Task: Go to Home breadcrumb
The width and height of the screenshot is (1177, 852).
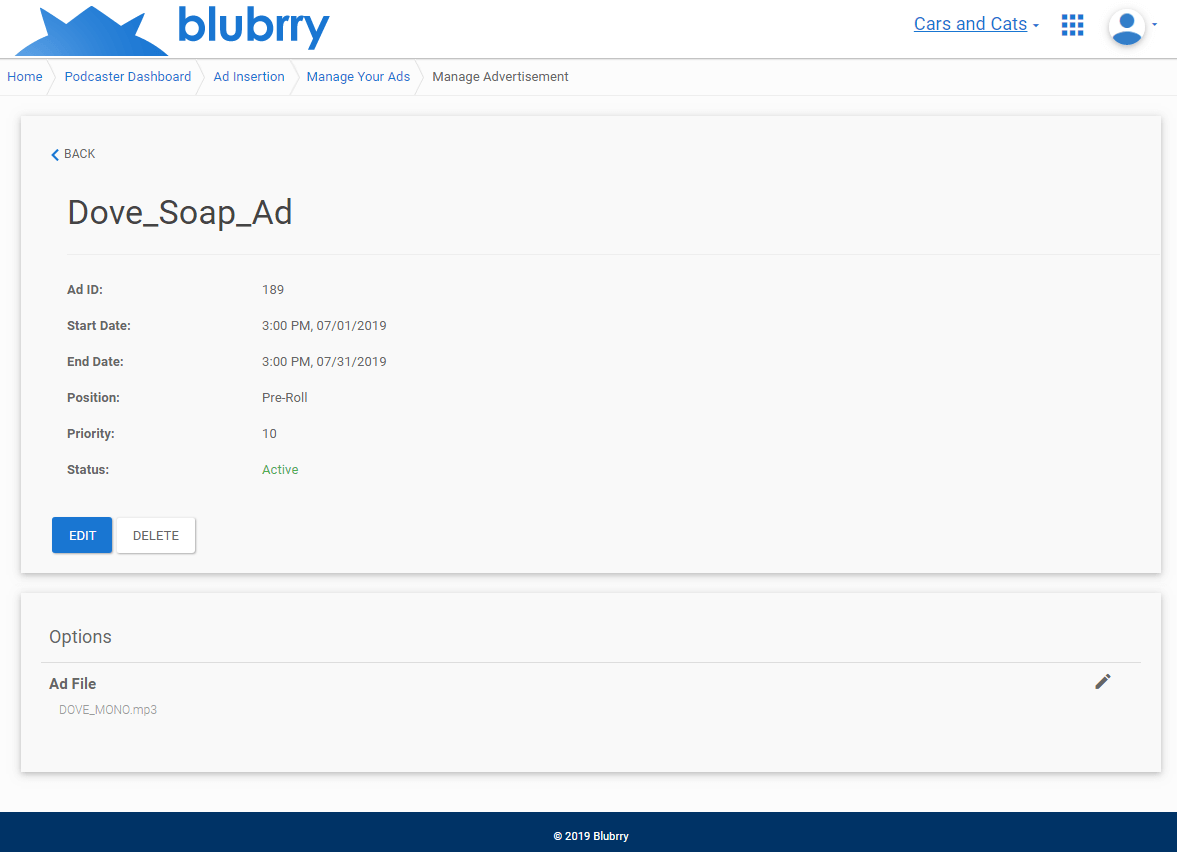Action: (x=25, y=77)
